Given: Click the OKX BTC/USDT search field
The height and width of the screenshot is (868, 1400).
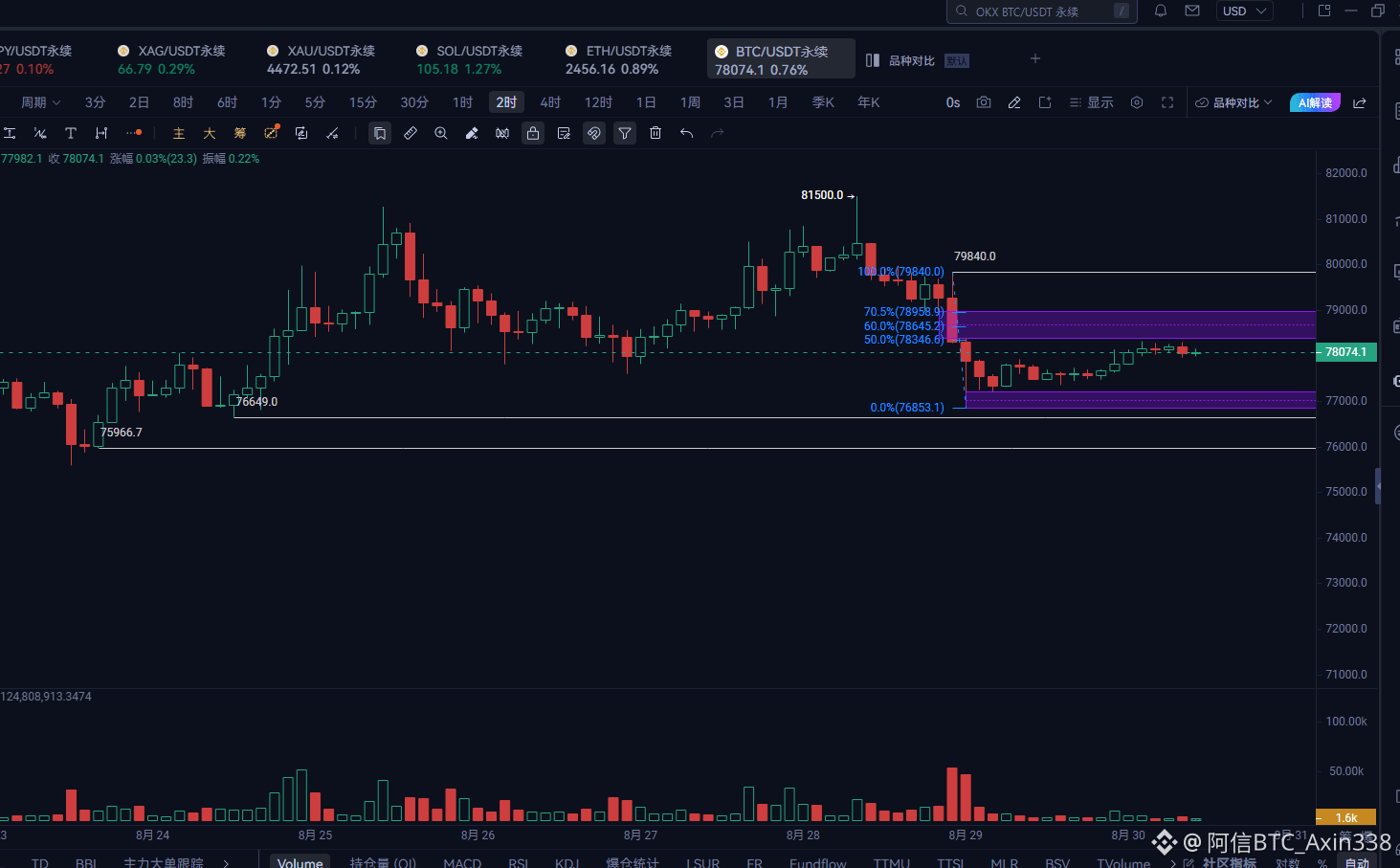Looking at the screenshot, I should (x=1041, y=11).
